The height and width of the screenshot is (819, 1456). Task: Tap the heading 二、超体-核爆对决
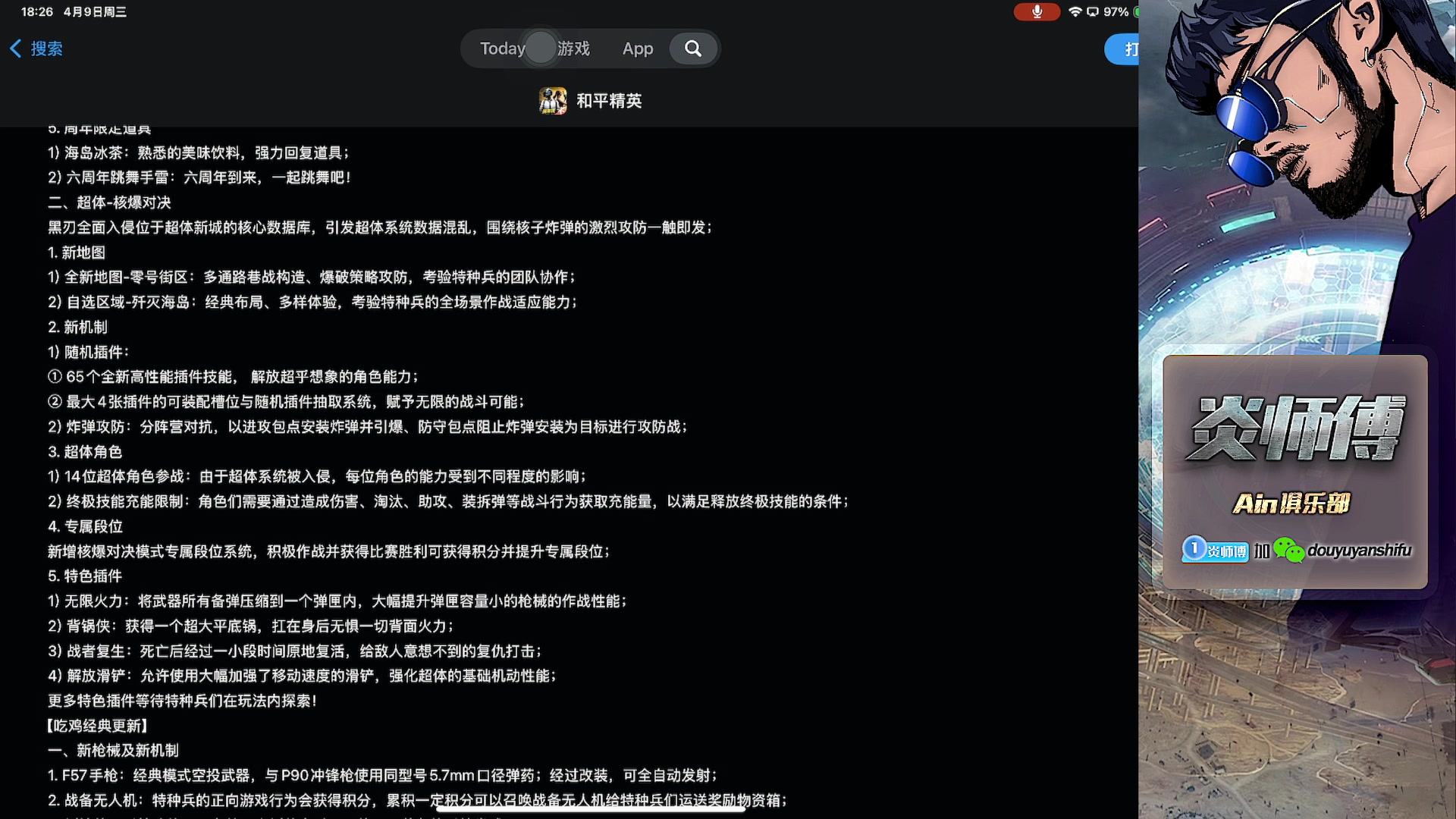109,202
